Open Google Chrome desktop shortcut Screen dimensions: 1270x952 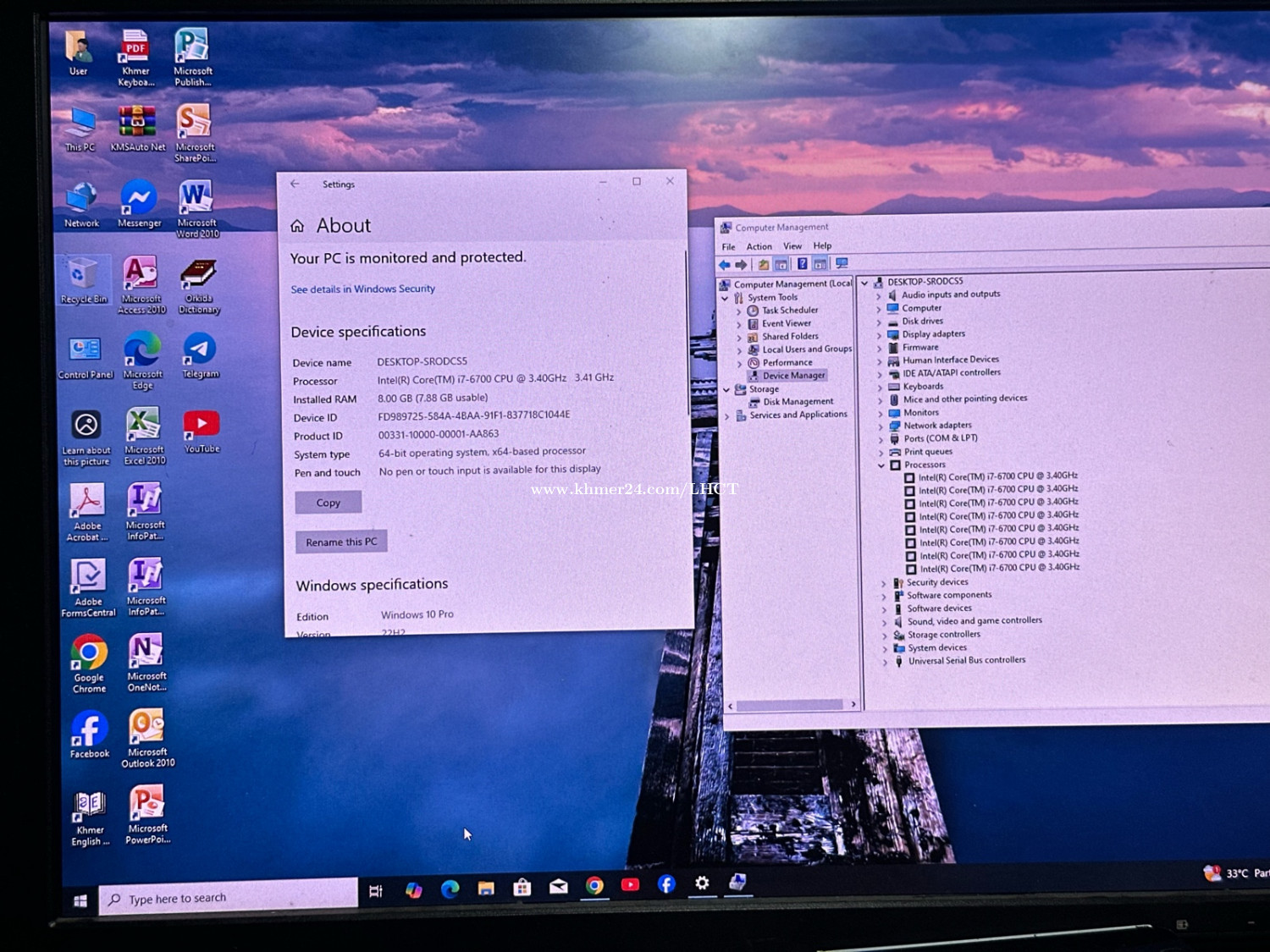click(89, 663)
